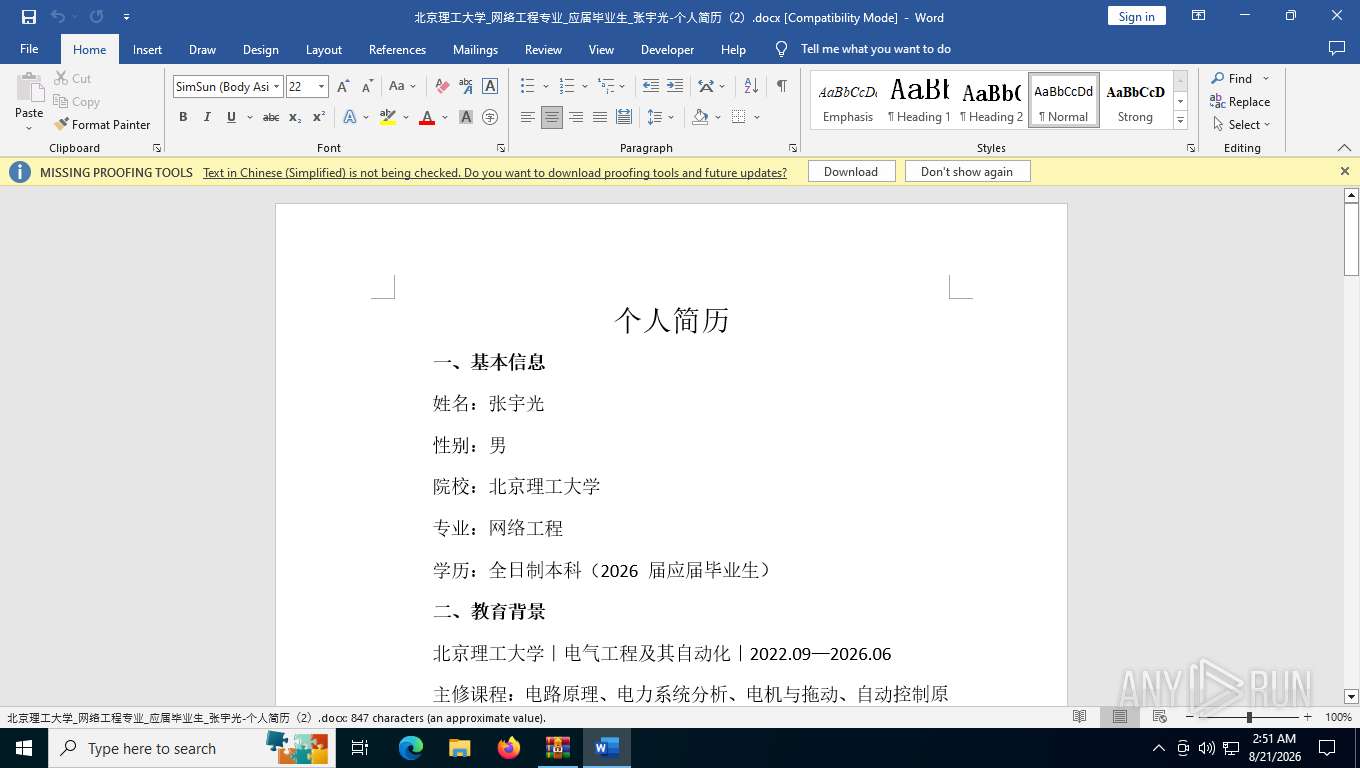Click Don't show again button
The image size is (1360, 768).
click(967, 172)
